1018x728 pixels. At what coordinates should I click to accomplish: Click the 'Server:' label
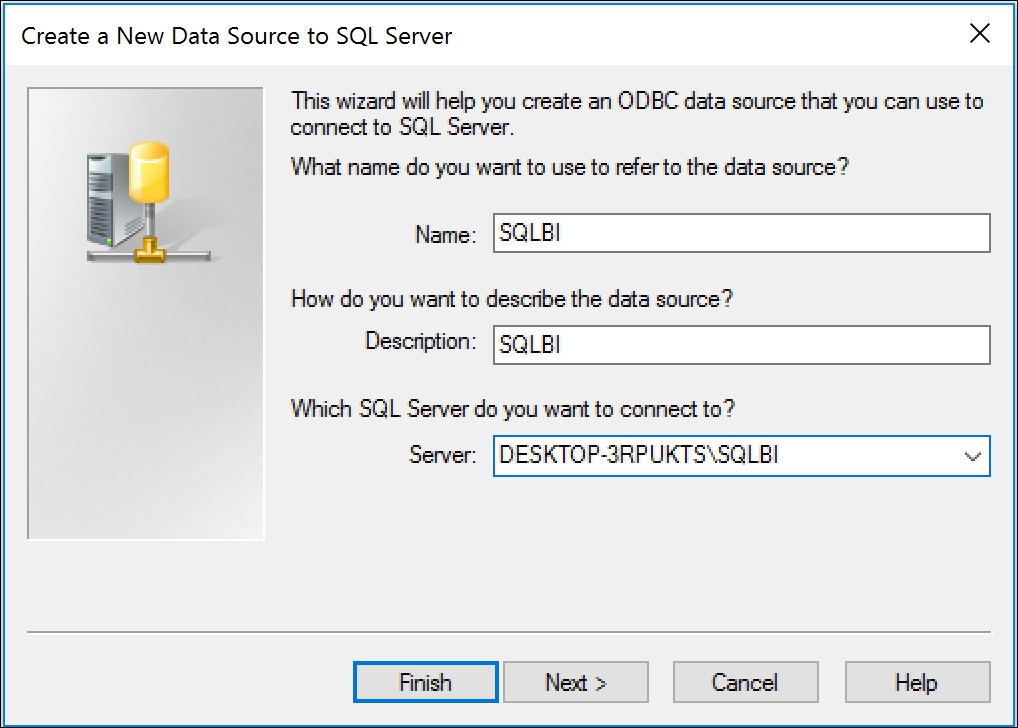point(442,455)
